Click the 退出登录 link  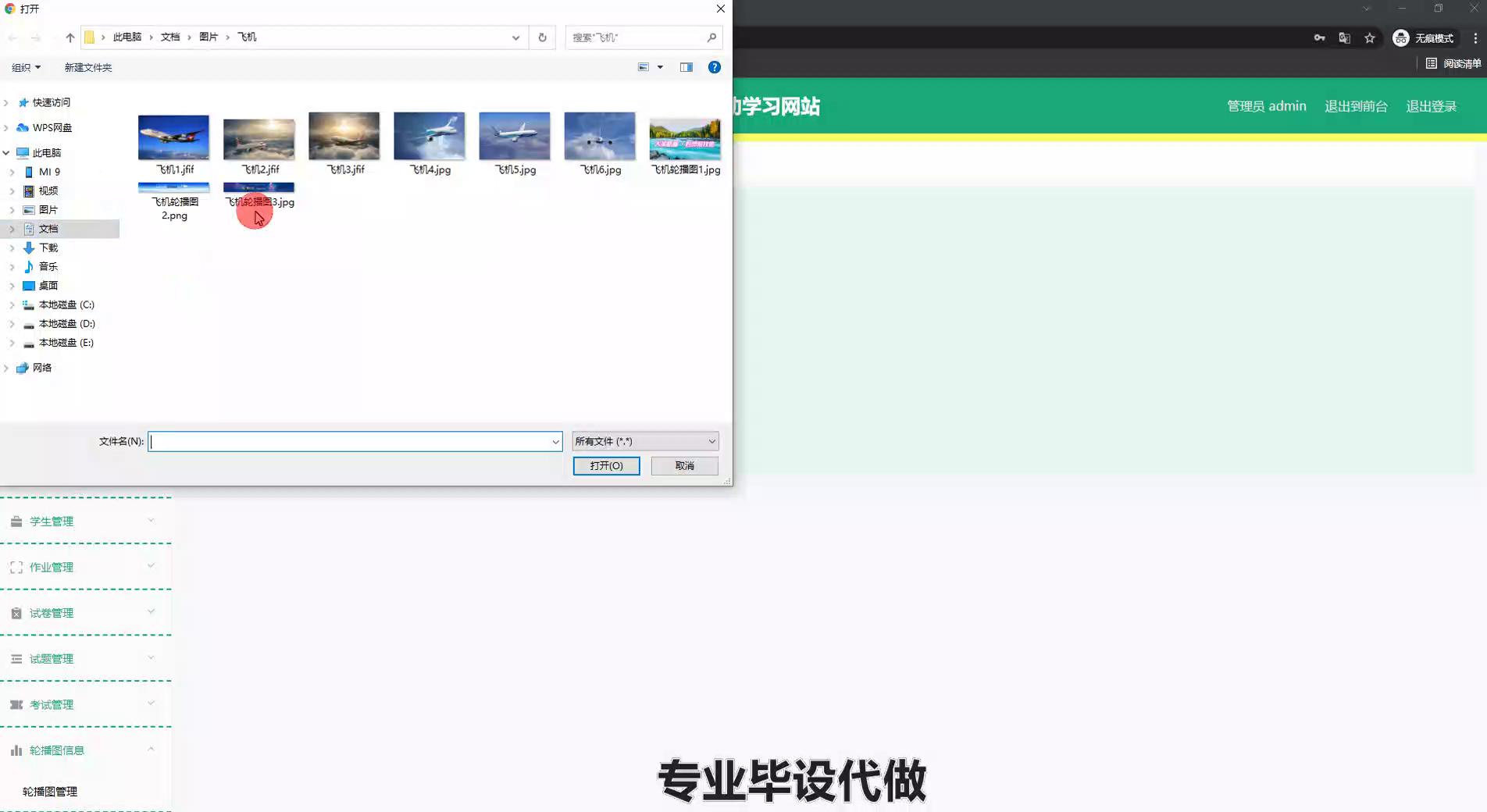1431,106
